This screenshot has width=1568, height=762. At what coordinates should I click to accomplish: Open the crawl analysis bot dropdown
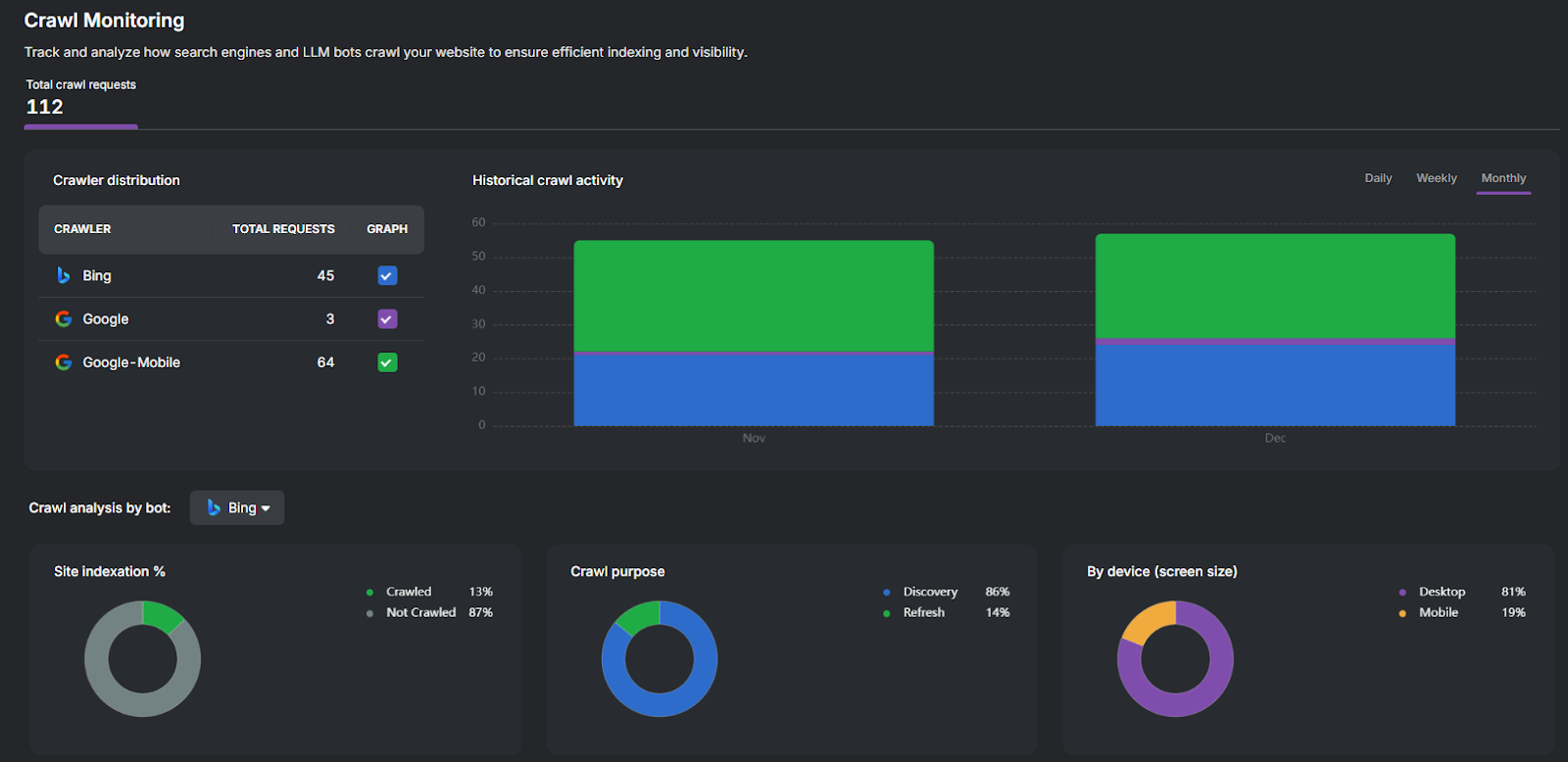237,507
